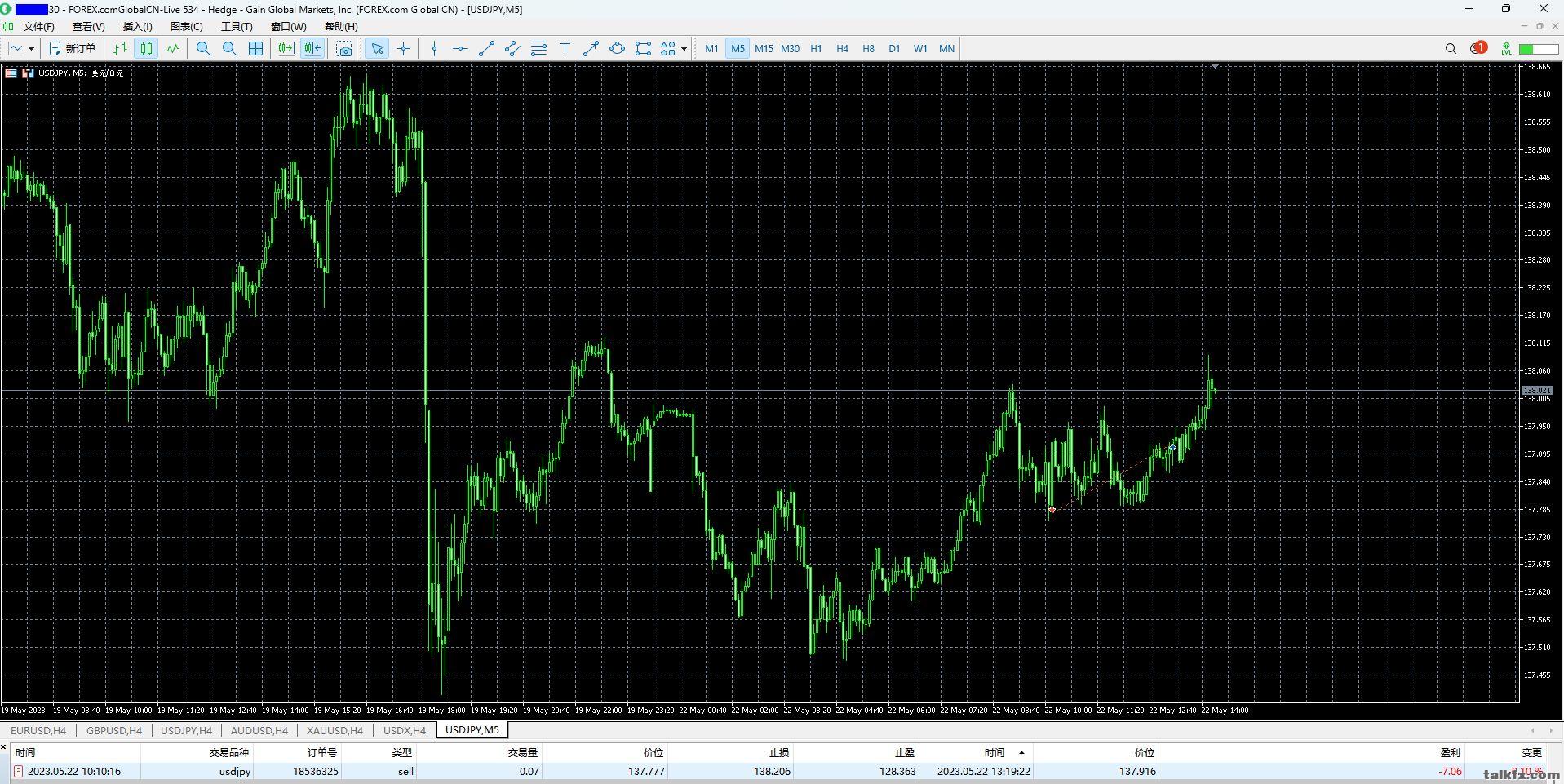The width and height of the screenshot is (1564, 784).
Task: Click the connection status green bar
Action: (x=1539, y=49)
